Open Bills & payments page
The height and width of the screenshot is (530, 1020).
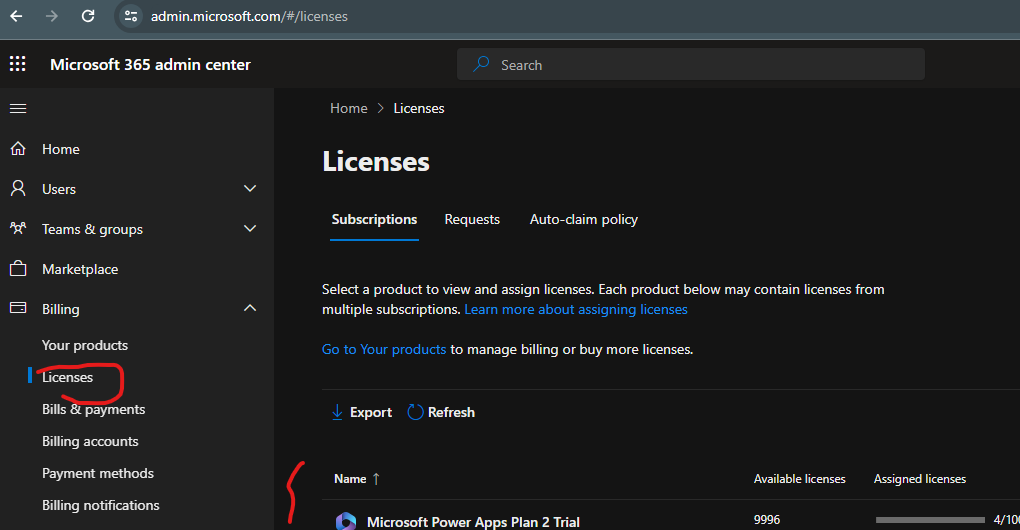pos(94,409)
